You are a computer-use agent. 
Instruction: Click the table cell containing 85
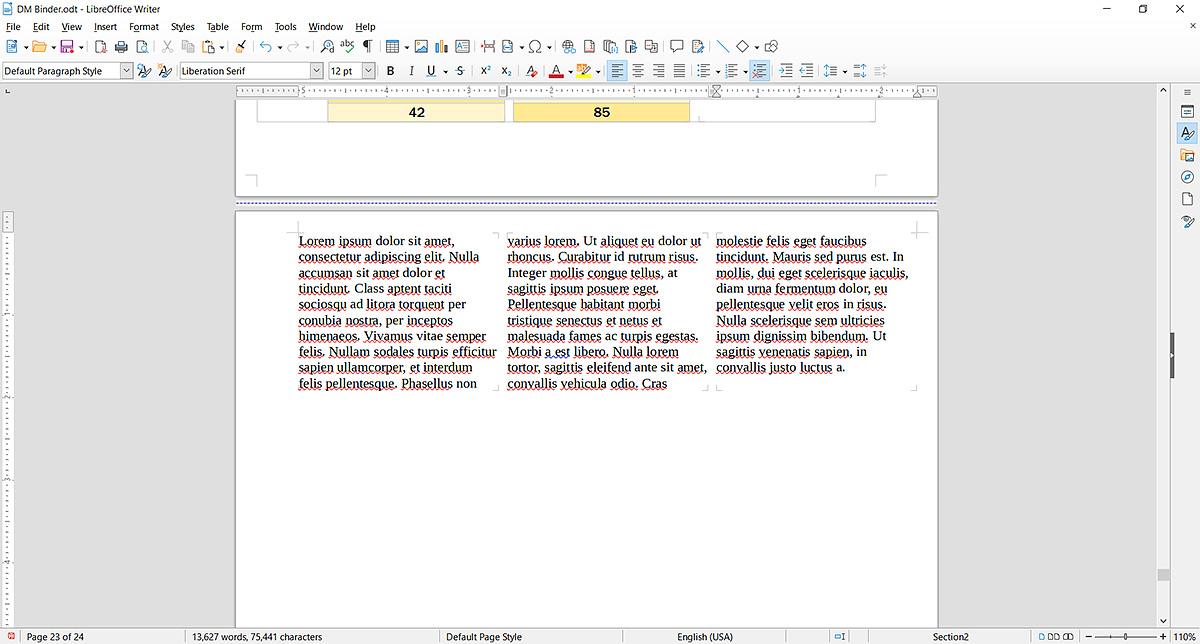(x=601, y=112)
